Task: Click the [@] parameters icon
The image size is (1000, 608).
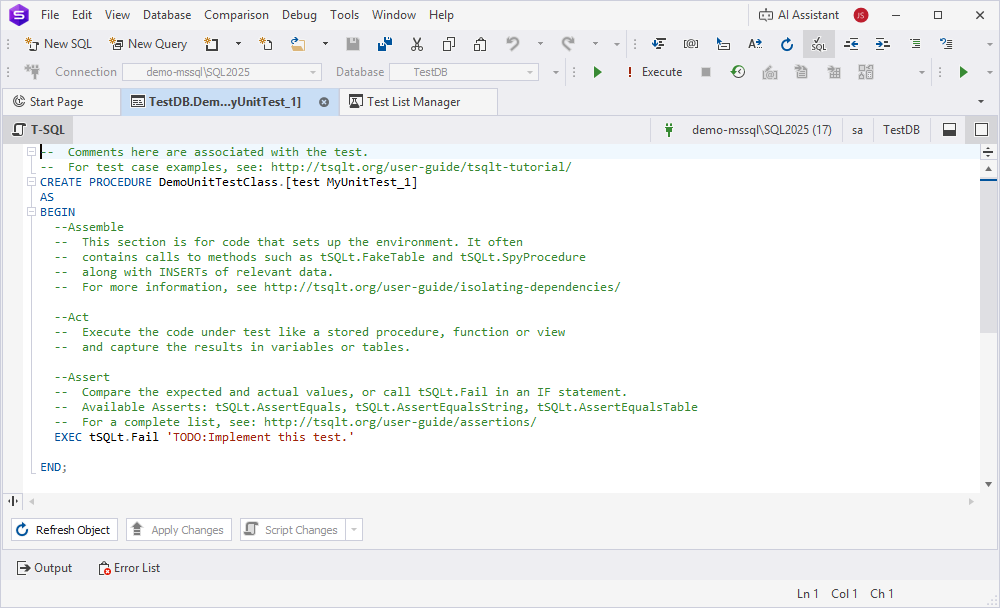Action: pyautogui.click(x=691, y=44)
